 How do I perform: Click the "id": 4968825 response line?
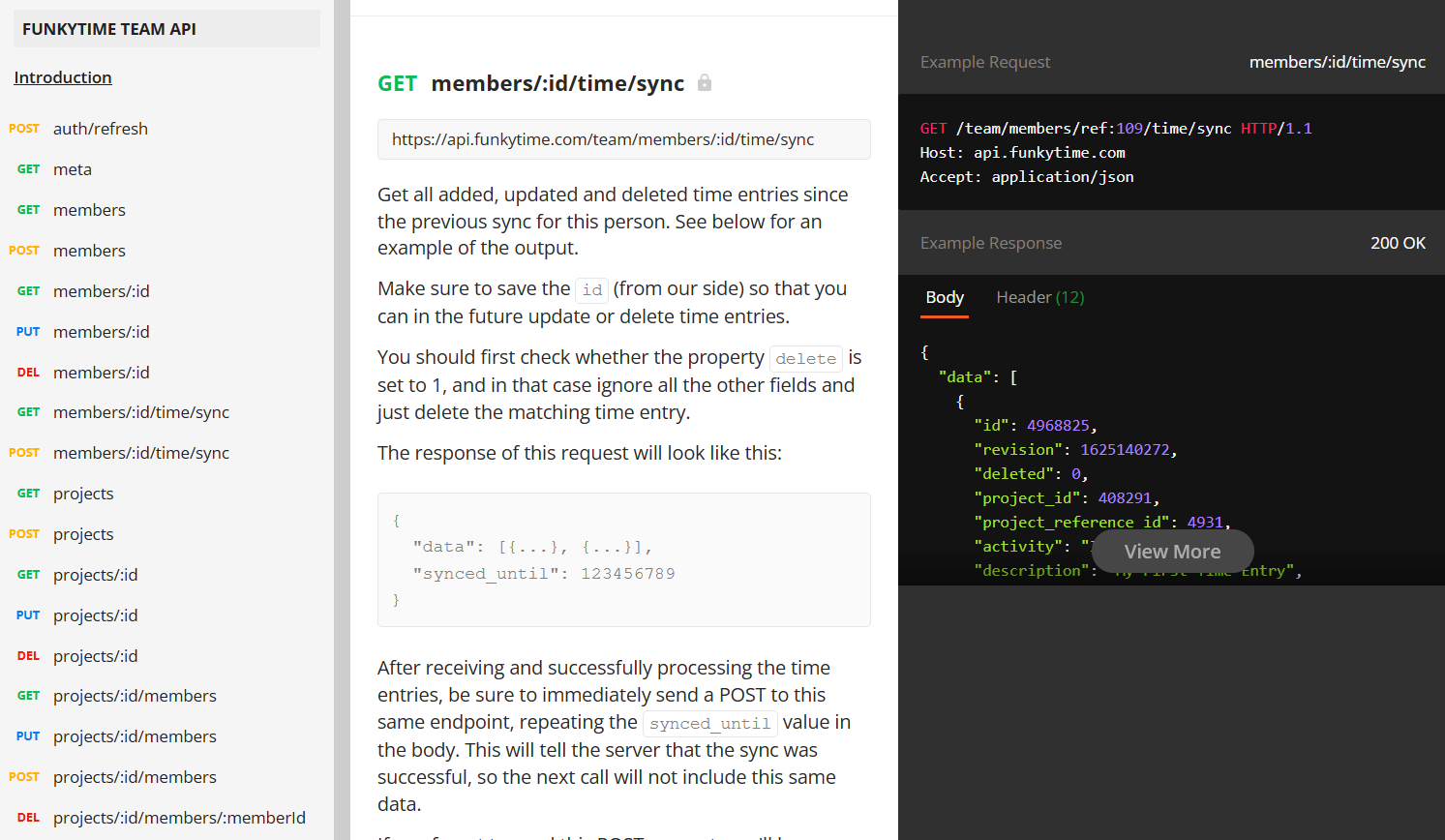pyautogui.click(x=1036, y=425)
